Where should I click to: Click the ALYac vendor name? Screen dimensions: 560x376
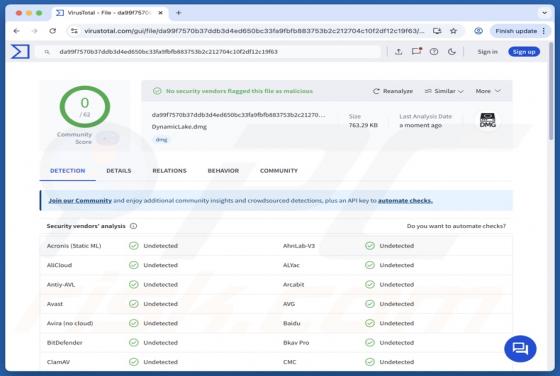[291, 265]
